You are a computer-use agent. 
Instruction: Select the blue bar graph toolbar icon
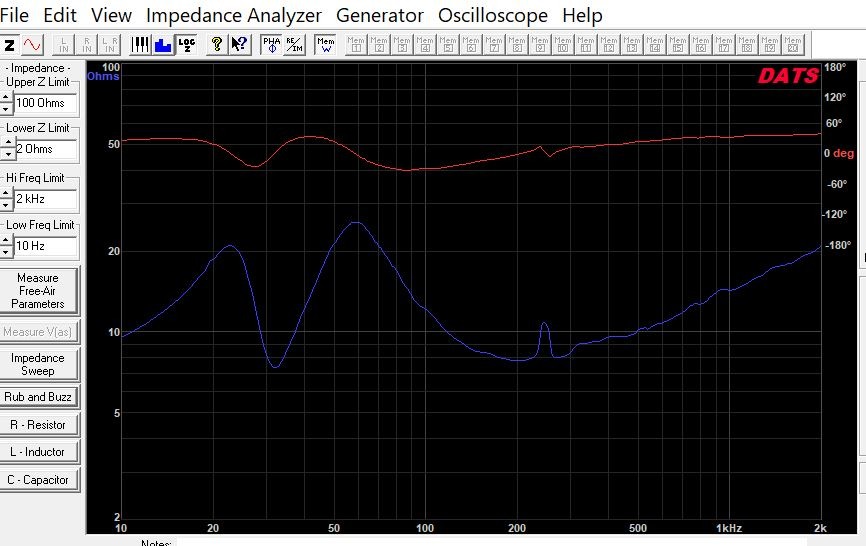coord(163,45)
